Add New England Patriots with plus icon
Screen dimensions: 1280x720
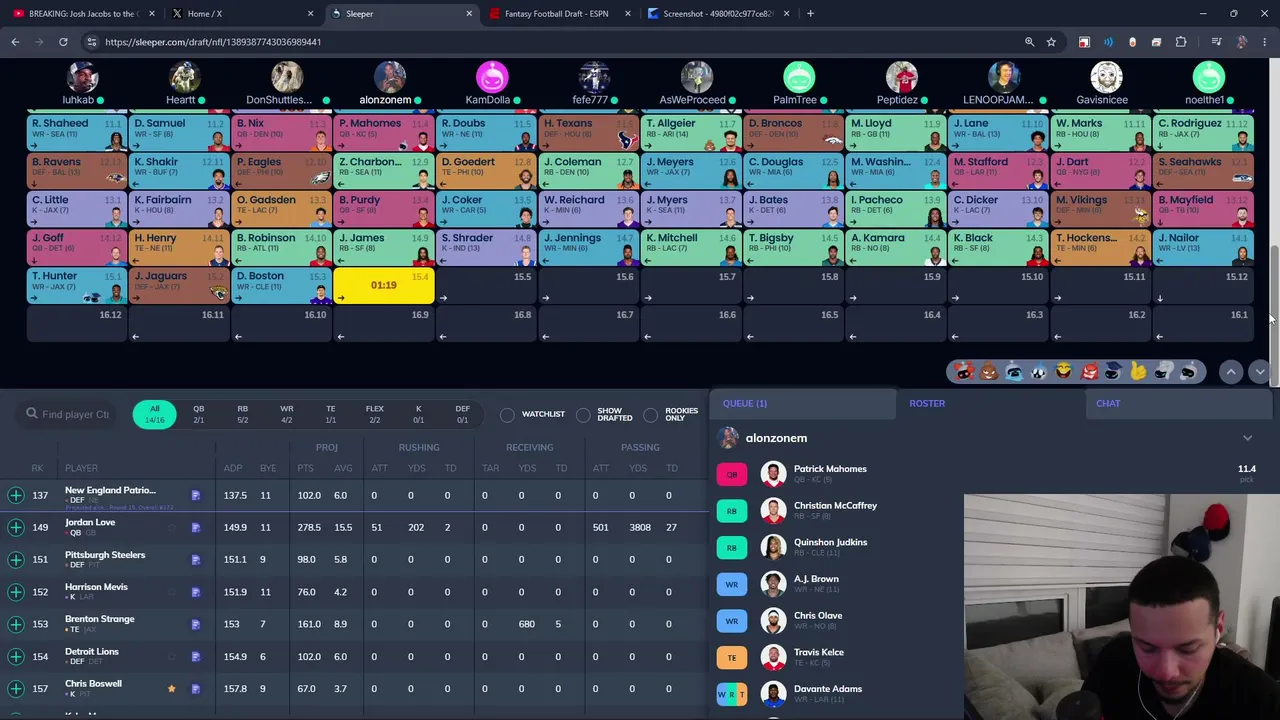click(16, 495)
